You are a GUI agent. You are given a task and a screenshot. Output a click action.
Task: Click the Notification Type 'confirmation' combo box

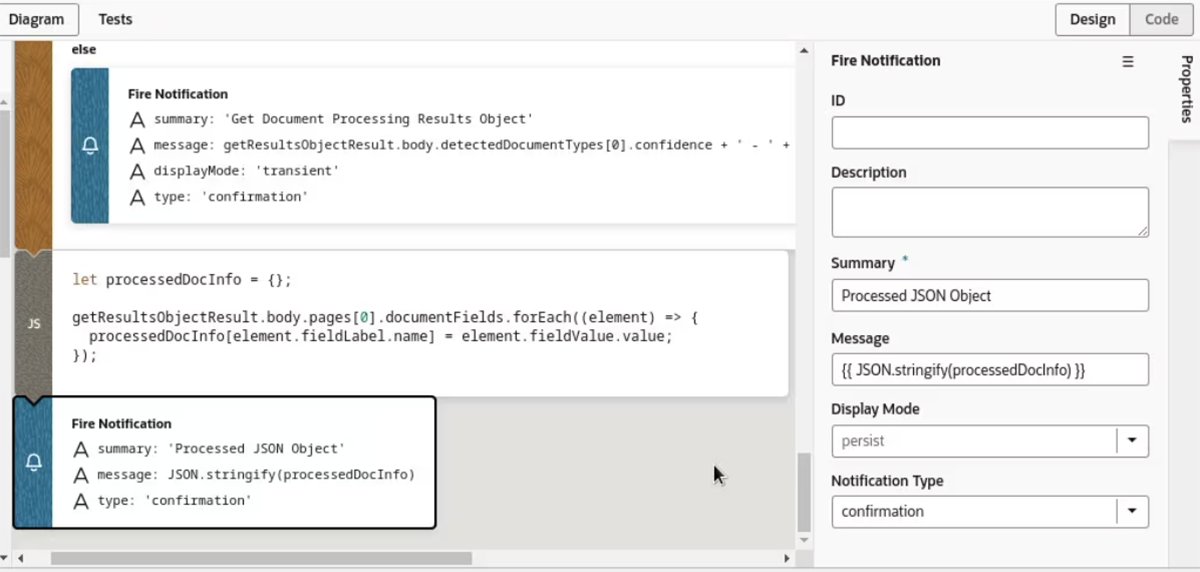tap(989, 511)
